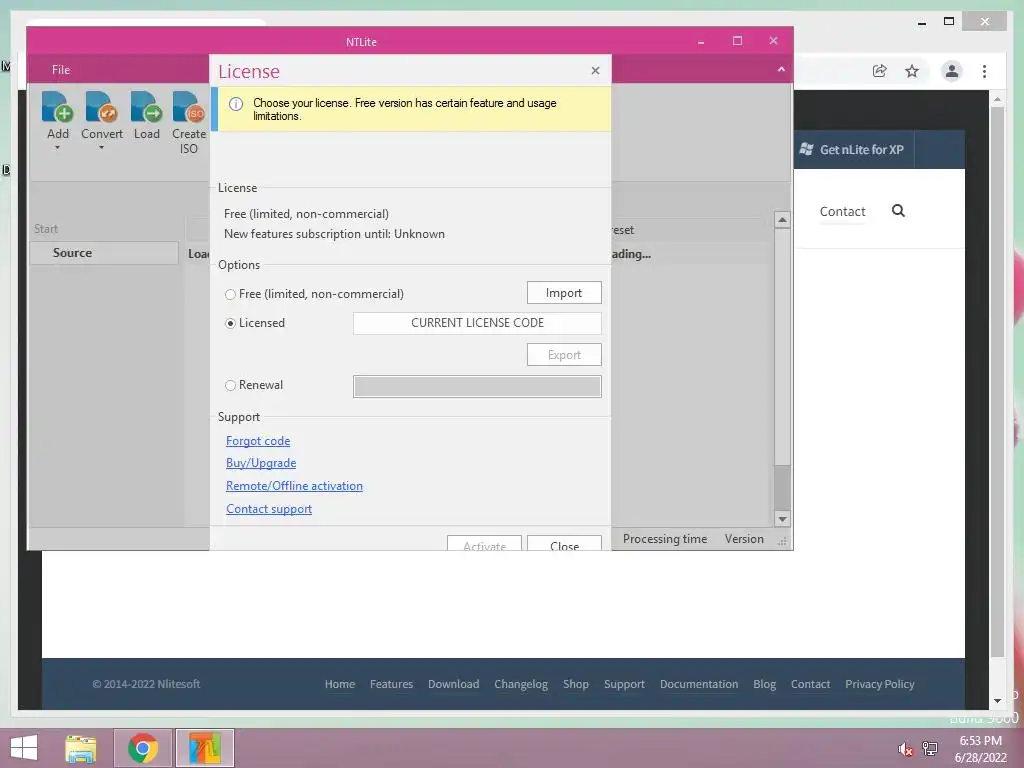
Task: Click Privacy Policy in website footer
Action: point(879,684)
